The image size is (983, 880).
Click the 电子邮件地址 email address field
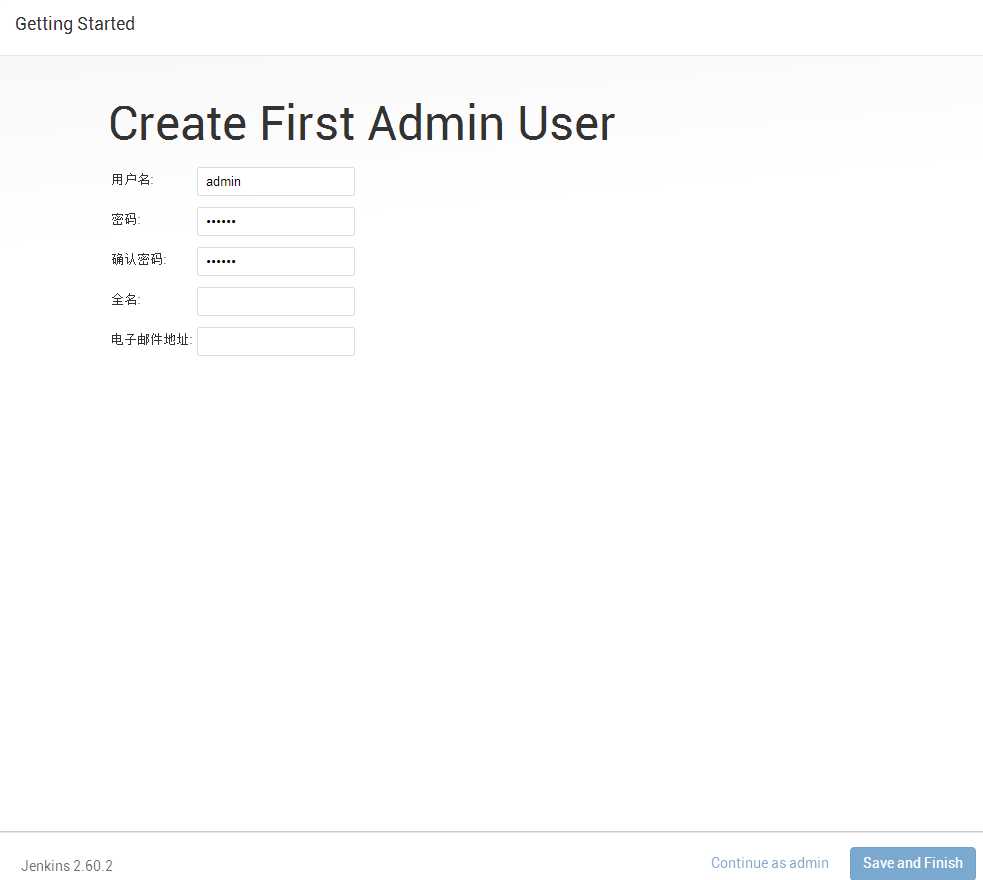click(x=276, y=342)
